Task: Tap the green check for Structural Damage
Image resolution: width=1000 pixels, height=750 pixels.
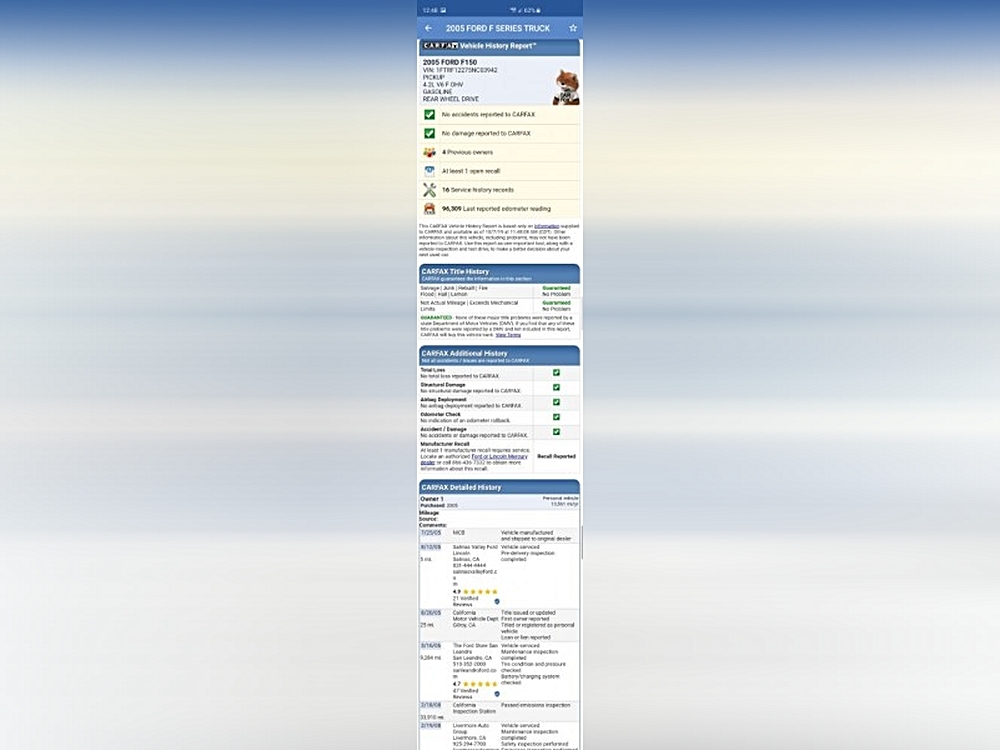Action: click(556, 388)
